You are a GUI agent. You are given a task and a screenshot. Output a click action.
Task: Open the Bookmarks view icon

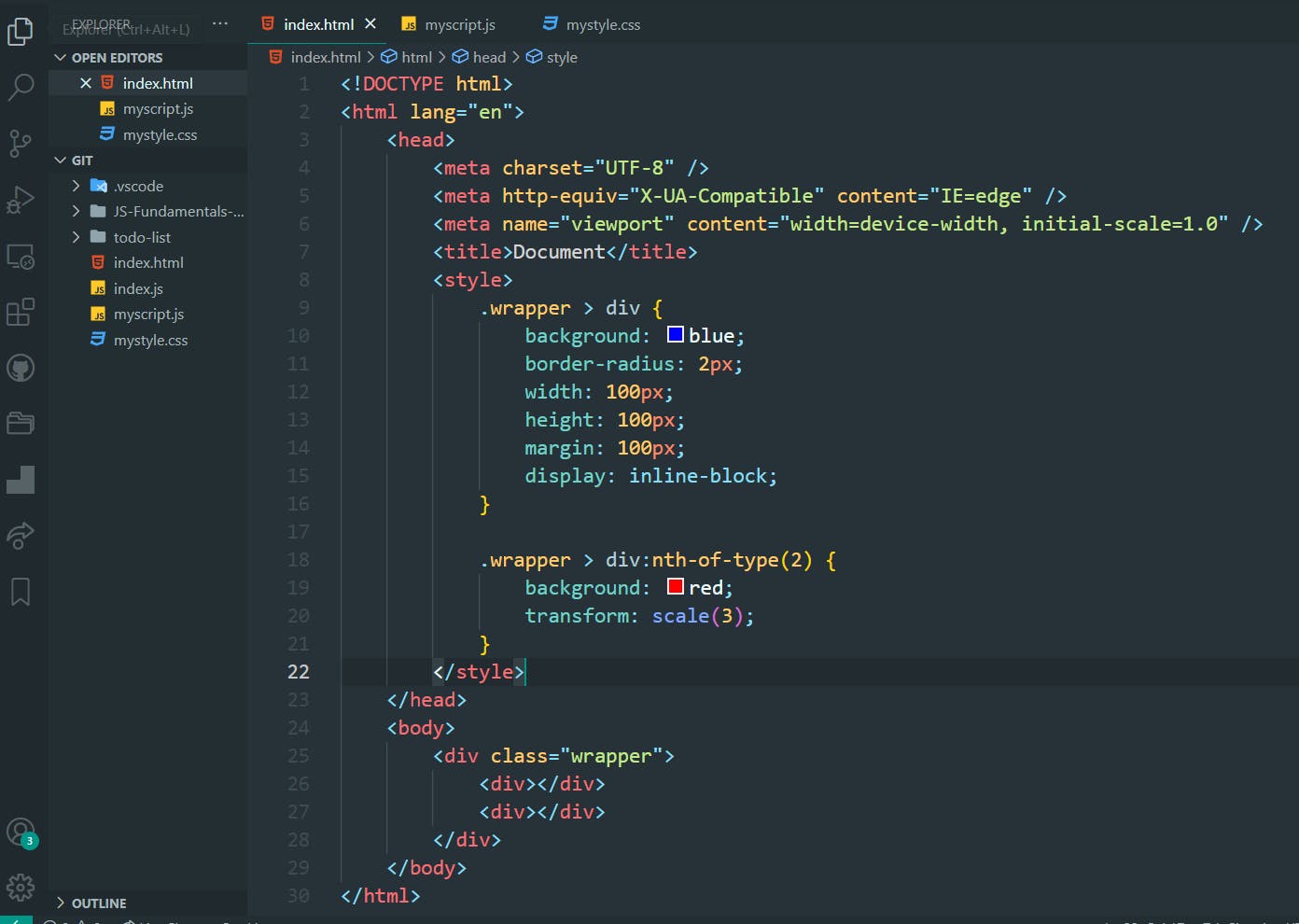tap(21, 592)
